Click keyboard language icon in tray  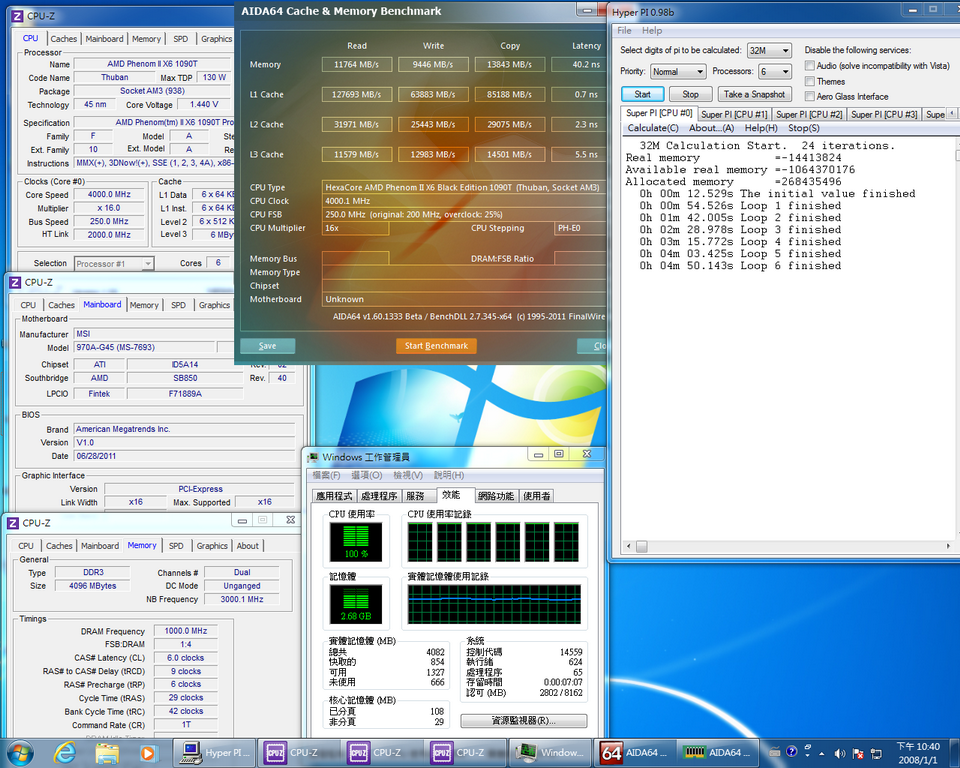774,752
